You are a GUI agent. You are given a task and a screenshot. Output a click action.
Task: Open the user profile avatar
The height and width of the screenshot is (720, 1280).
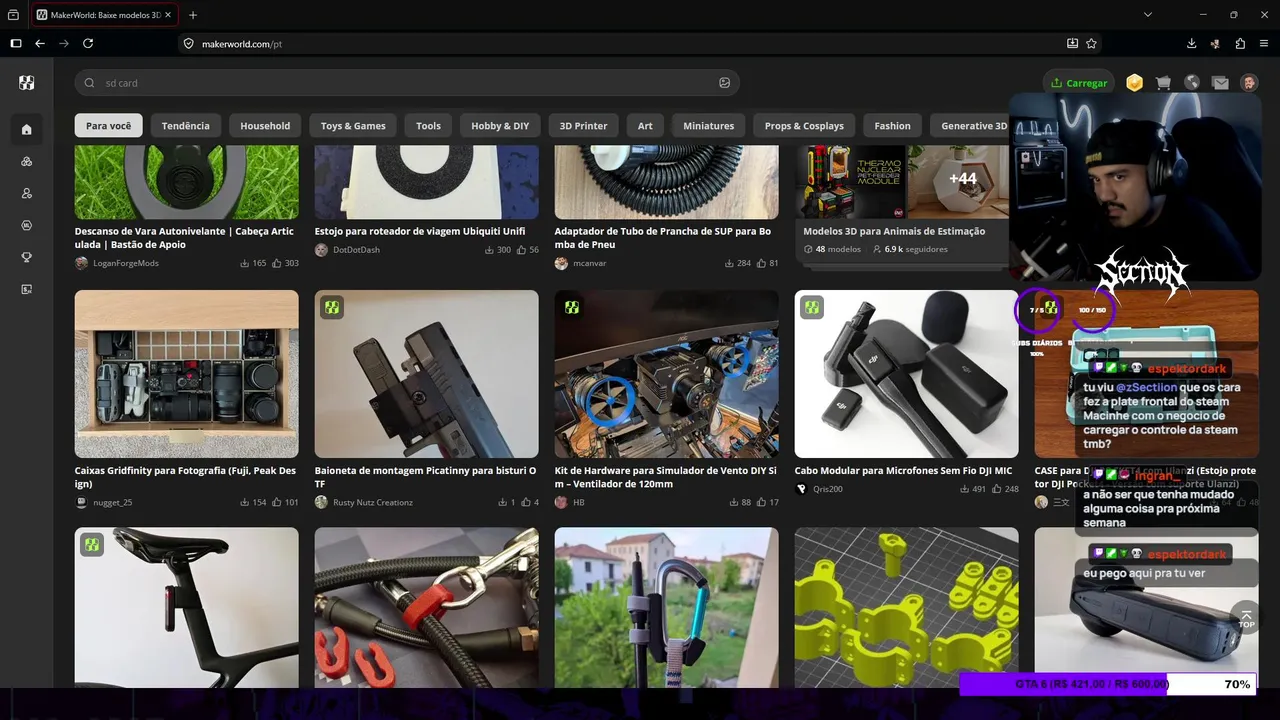[1249, 83]
